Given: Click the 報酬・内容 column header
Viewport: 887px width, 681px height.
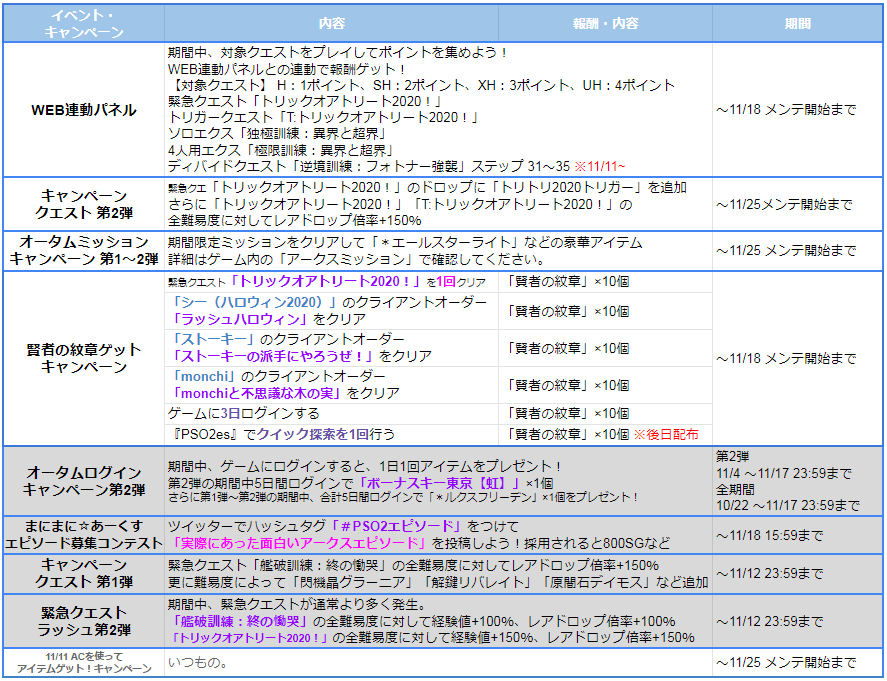Looking at the screenshot, I should coord(605,23).
